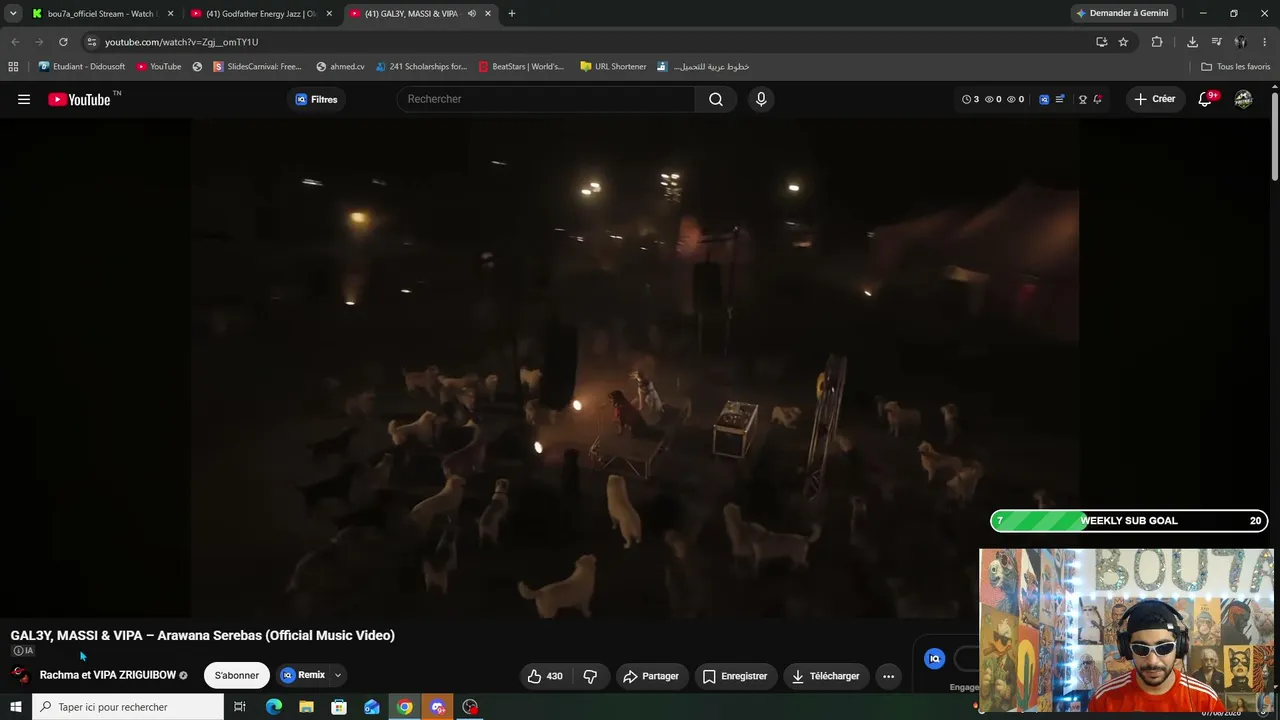Click the magnifier search button
Viewport: 1280px width, 720px height.
[x=716, y=99]
